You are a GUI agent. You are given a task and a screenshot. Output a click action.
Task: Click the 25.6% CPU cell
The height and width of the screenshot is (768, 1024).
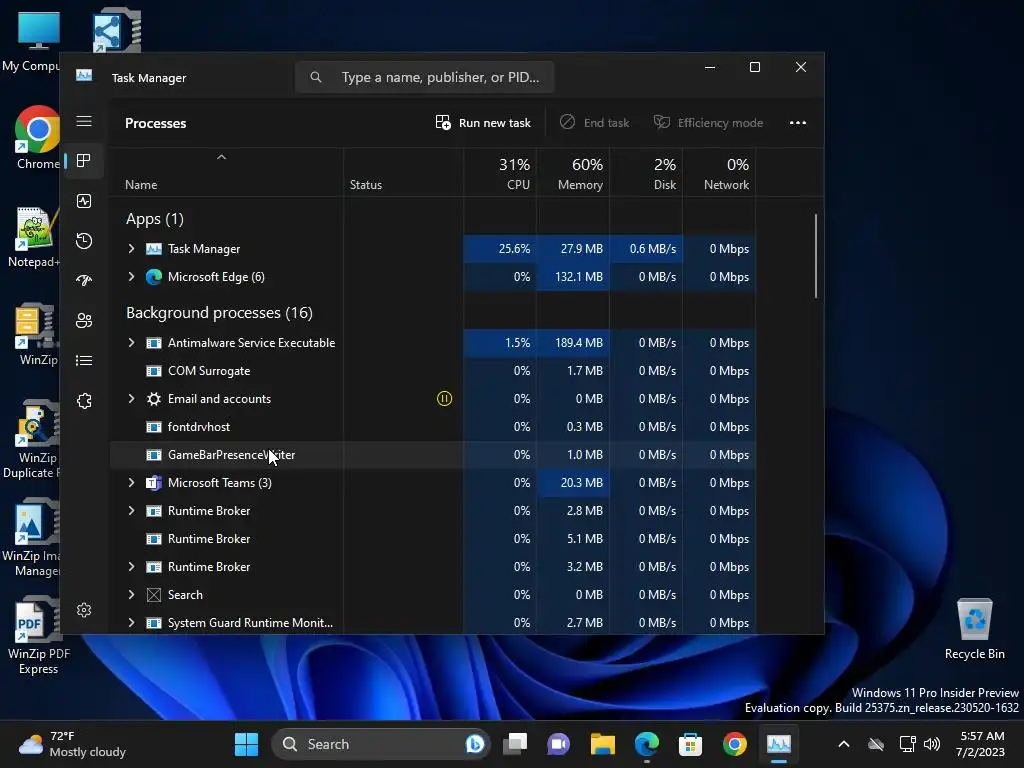[x=500, y=249]
